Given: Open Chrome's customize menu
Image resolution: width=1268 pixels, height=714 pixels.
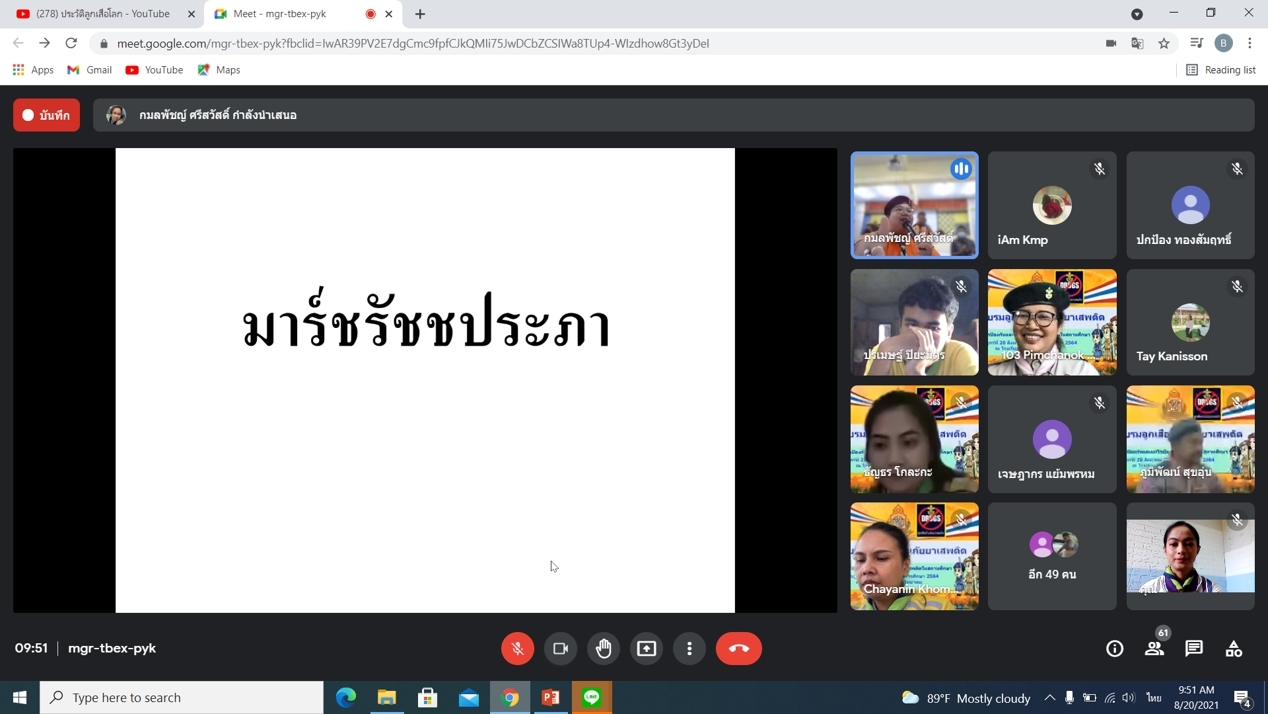Looking at the screenshot, I should click(1250, 43).
